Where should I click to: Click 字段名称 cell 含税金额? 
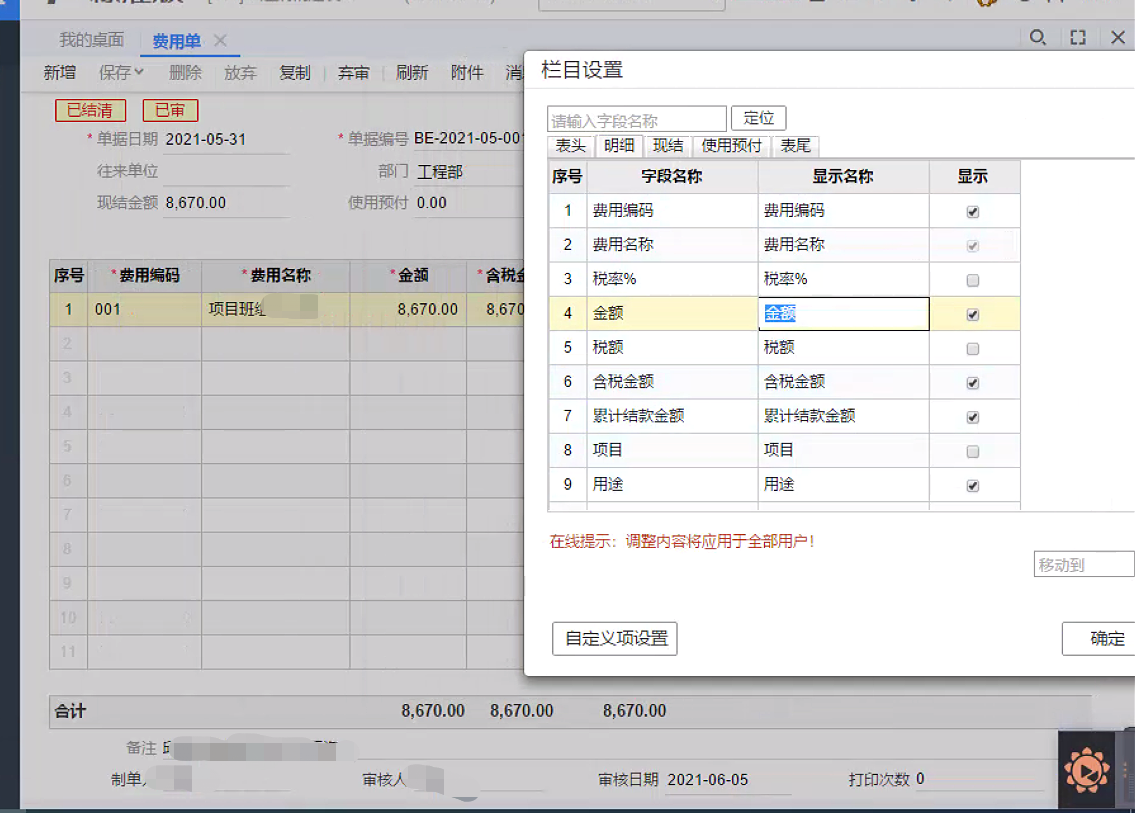click(x=672, y=382)
